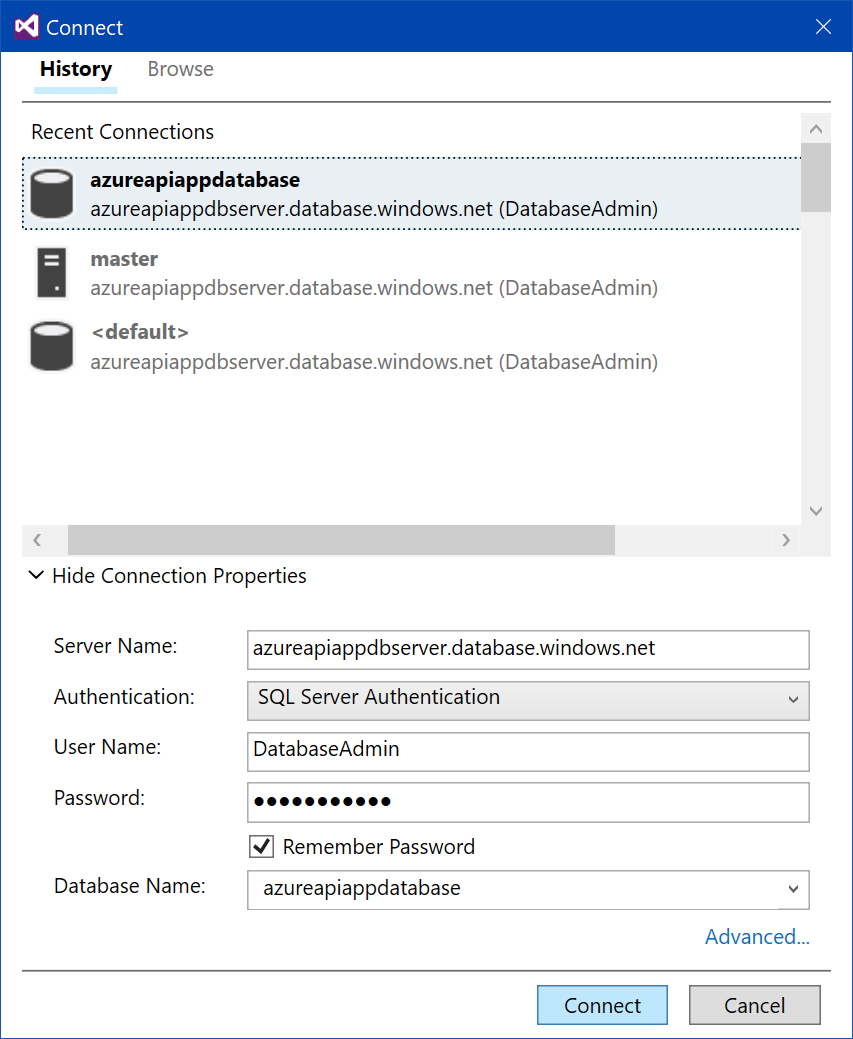Click the horizontal scrollbar thumb
853x1039 pixels.
click(340, 540)
